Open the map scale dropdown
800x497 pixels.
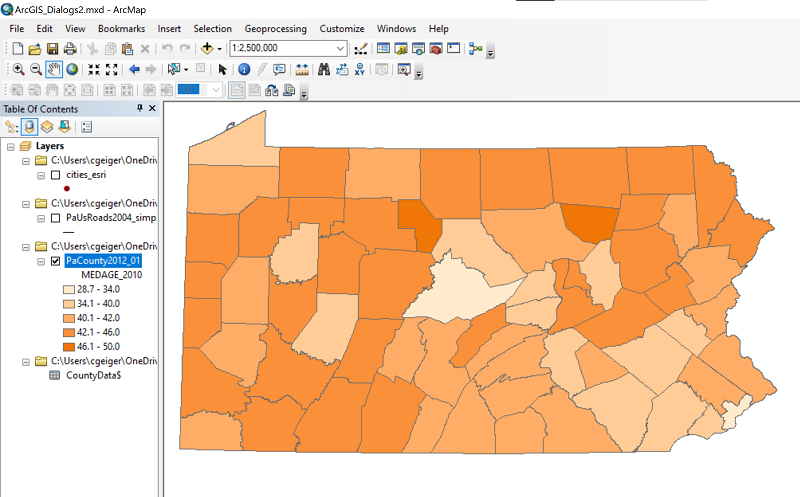pos(340,48)
